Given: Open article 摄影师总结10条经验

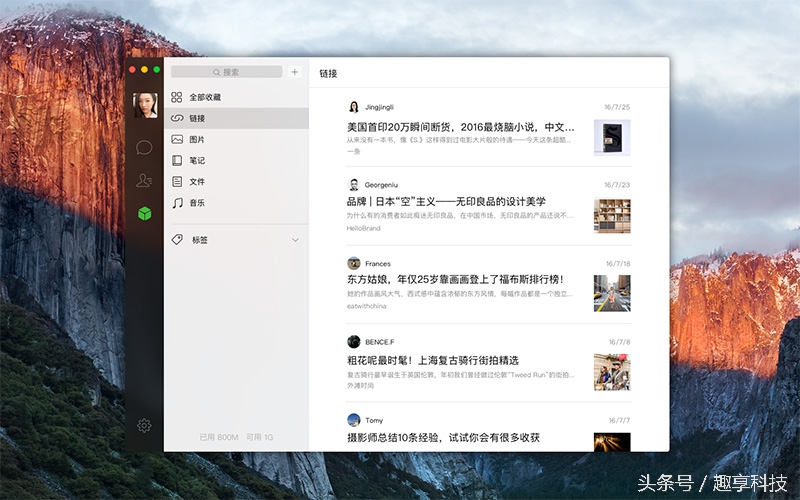Looking at the screenshot, I should pos(443,438).
